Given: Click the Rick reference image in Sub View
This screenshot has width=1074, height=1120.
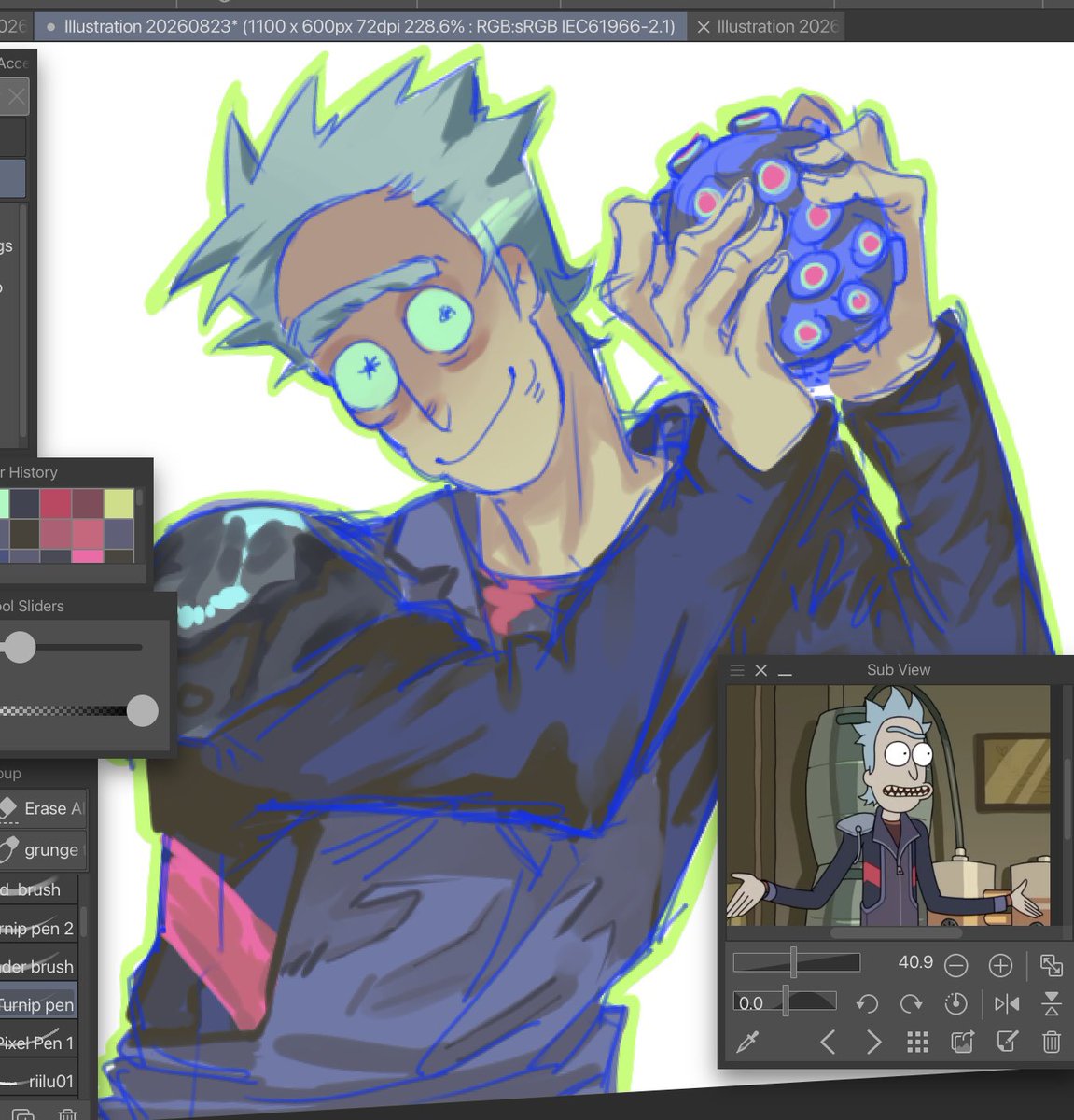Looking at the screenshot, I should (888, 805).
